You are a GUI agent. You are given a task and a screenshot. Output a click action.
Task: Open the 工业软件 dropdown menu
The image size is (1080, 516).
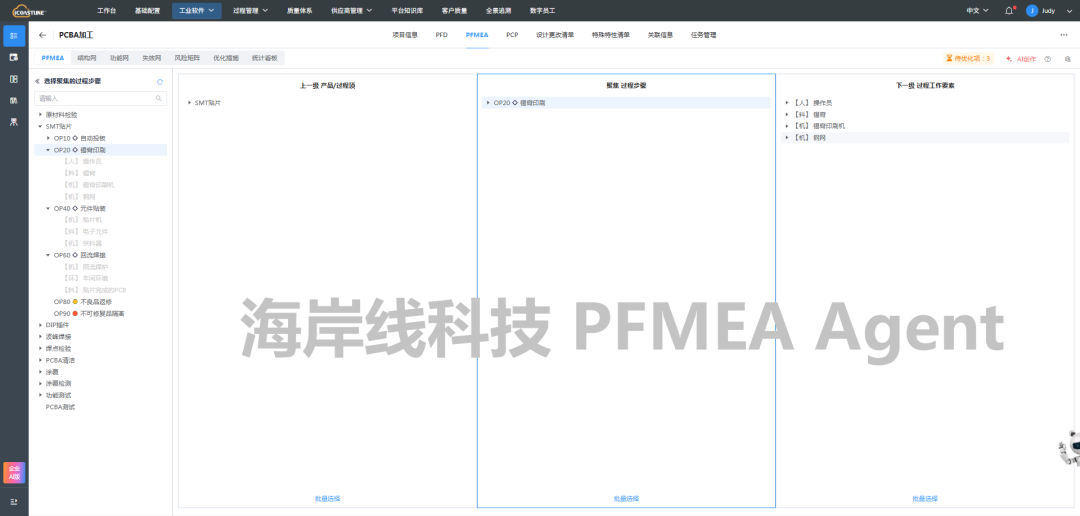[196, 10]
